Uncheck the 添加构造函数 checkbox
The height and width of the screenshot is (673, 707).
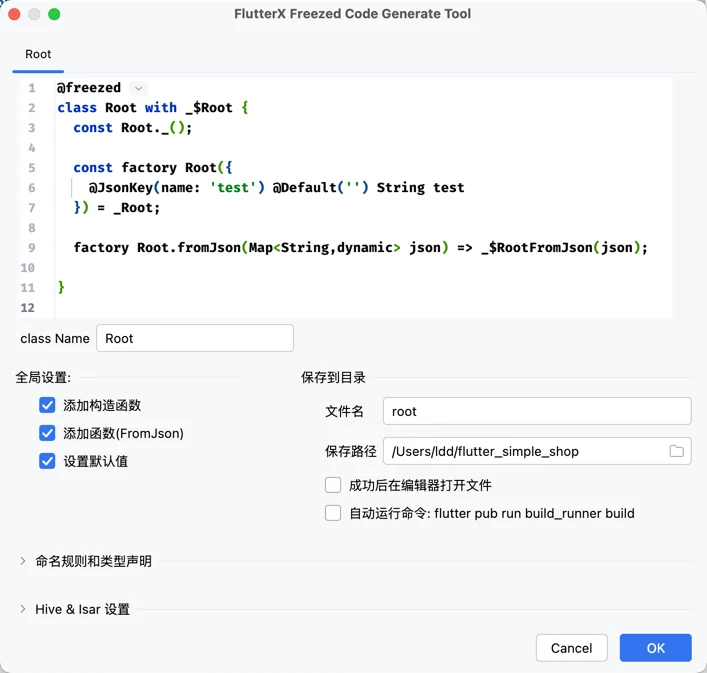[x=47, y=405]
